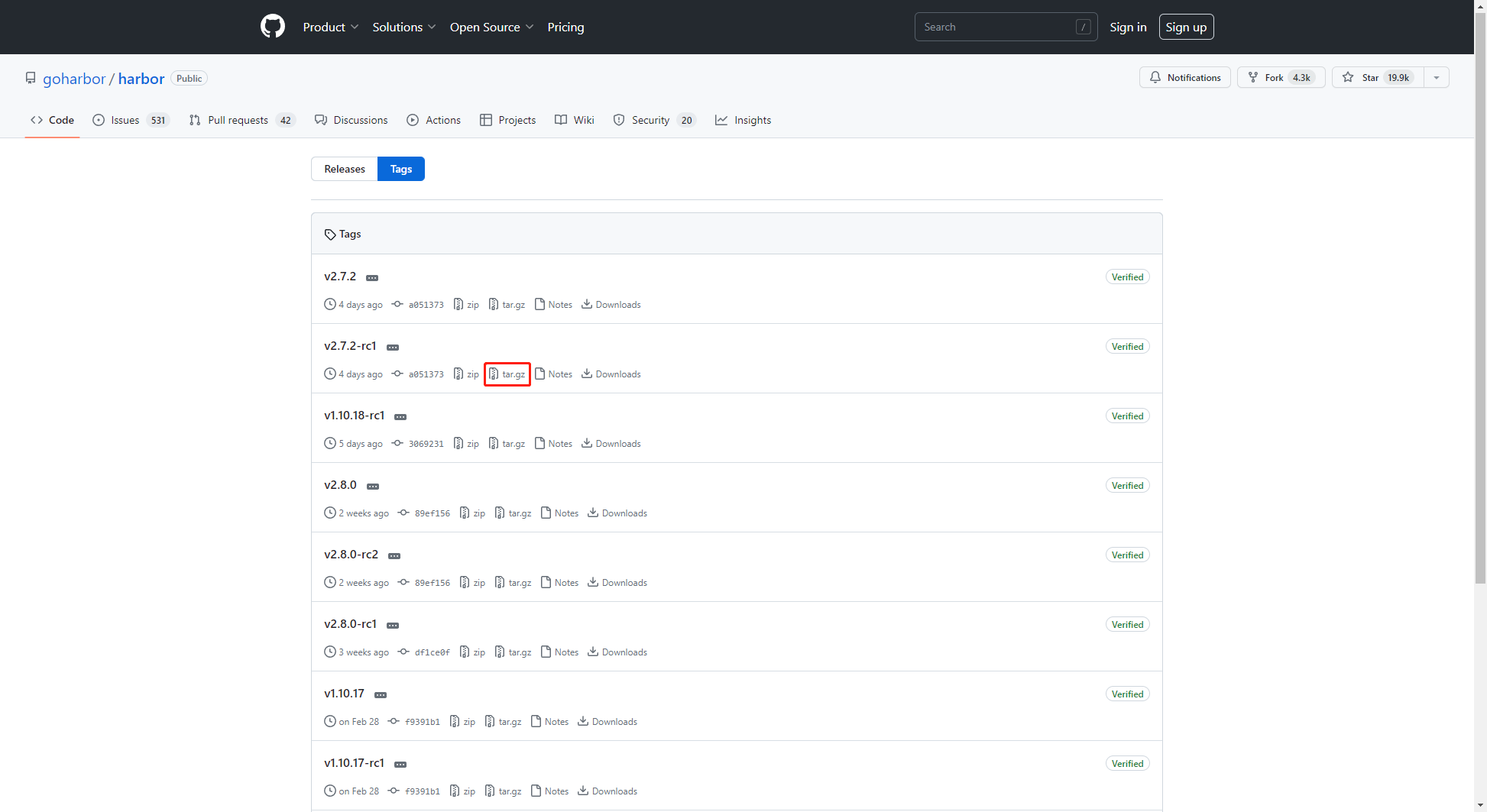This screenshot has width=1487, height=812.
Task: Open the harbor repository link
Action: 141,79
